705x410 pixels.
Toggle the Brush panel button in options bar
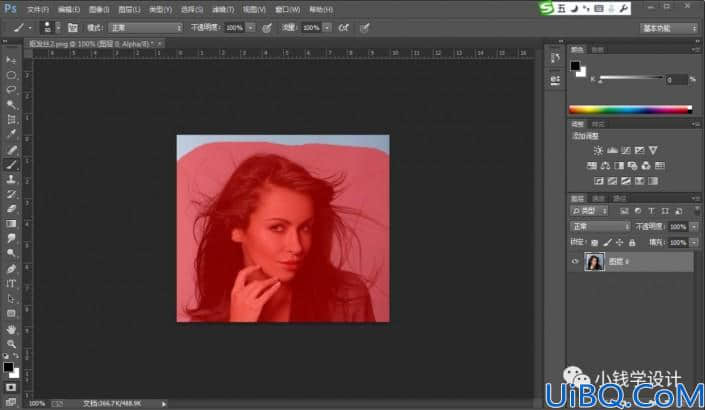click(x=73, y=28)
